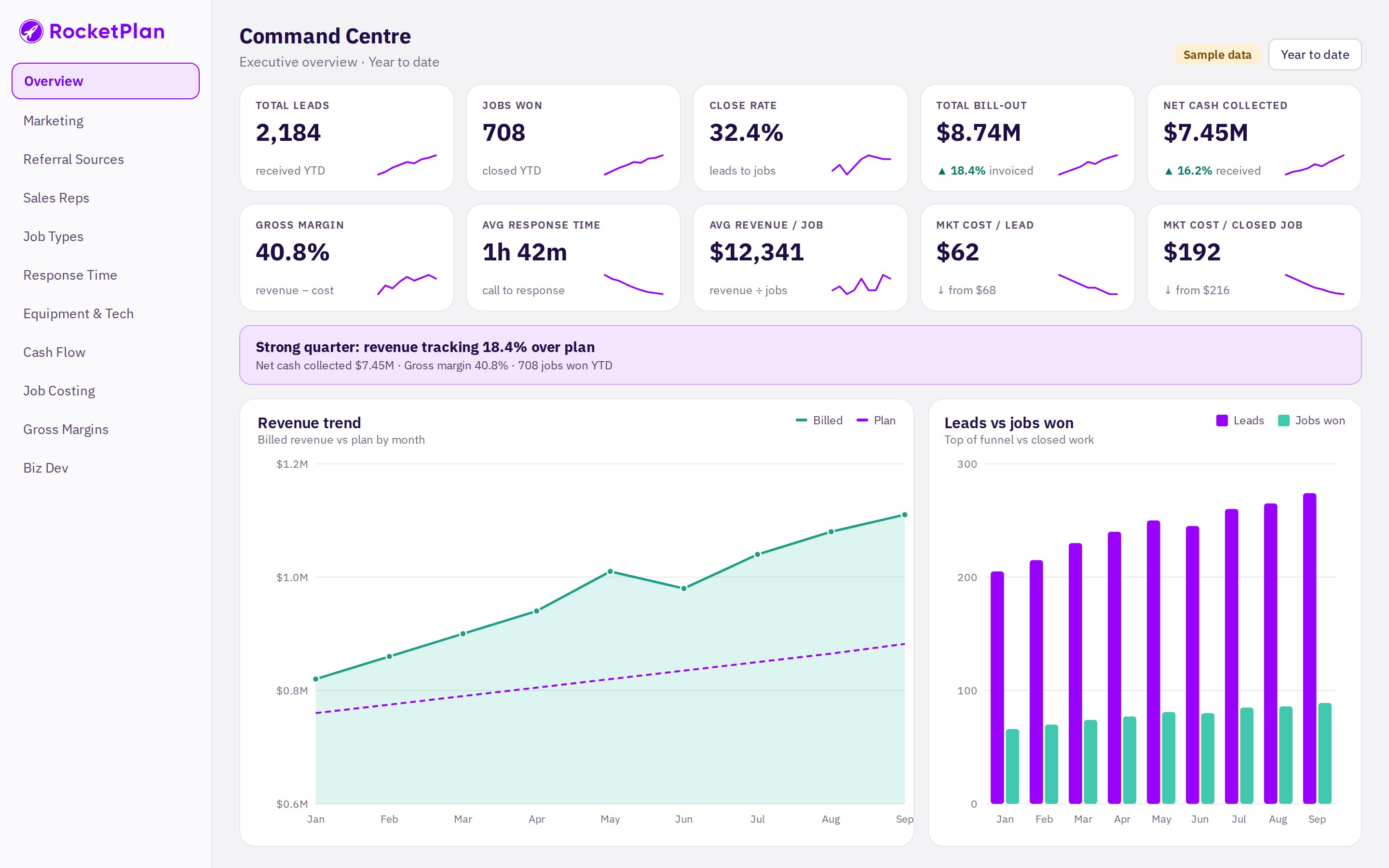Screen dimensions: 1389x868
Task: Click the 2,184 total leads value
Action: [288, 133]
